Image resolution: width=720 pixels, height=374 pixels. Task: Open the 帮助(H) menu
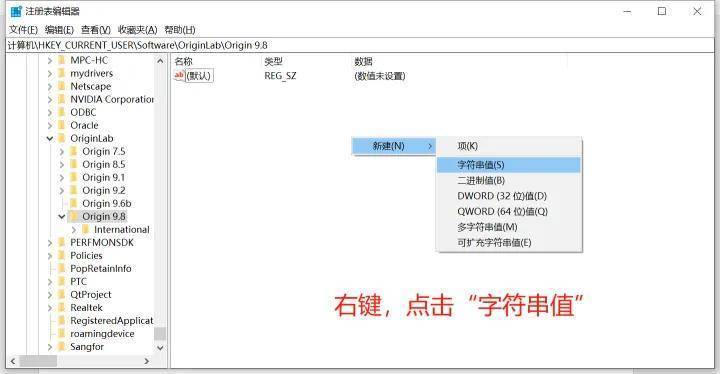click(x=180, y=30)
